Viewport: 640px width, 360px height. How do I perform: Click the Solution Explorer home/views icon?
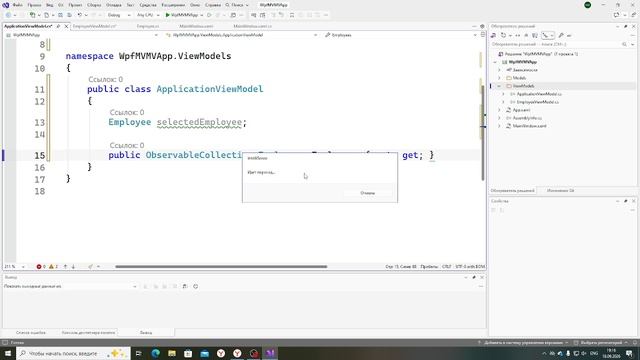[x=493, y=36]
